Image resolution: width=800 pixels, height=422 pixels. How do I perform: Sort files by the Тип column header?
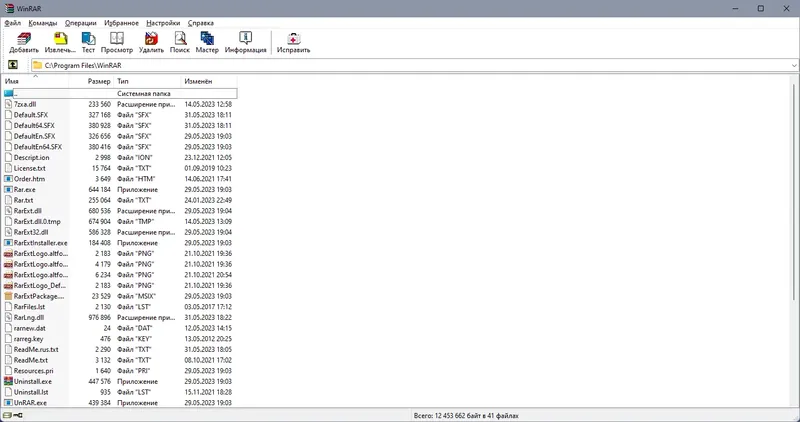coord(147,81)
